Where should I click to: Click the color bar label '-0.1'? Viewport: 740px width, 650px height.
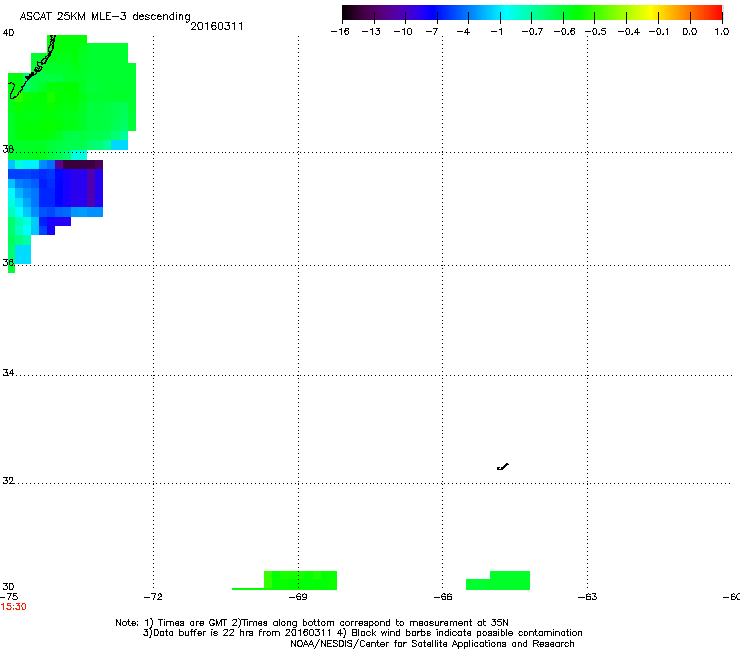click(x=659, y=32)
